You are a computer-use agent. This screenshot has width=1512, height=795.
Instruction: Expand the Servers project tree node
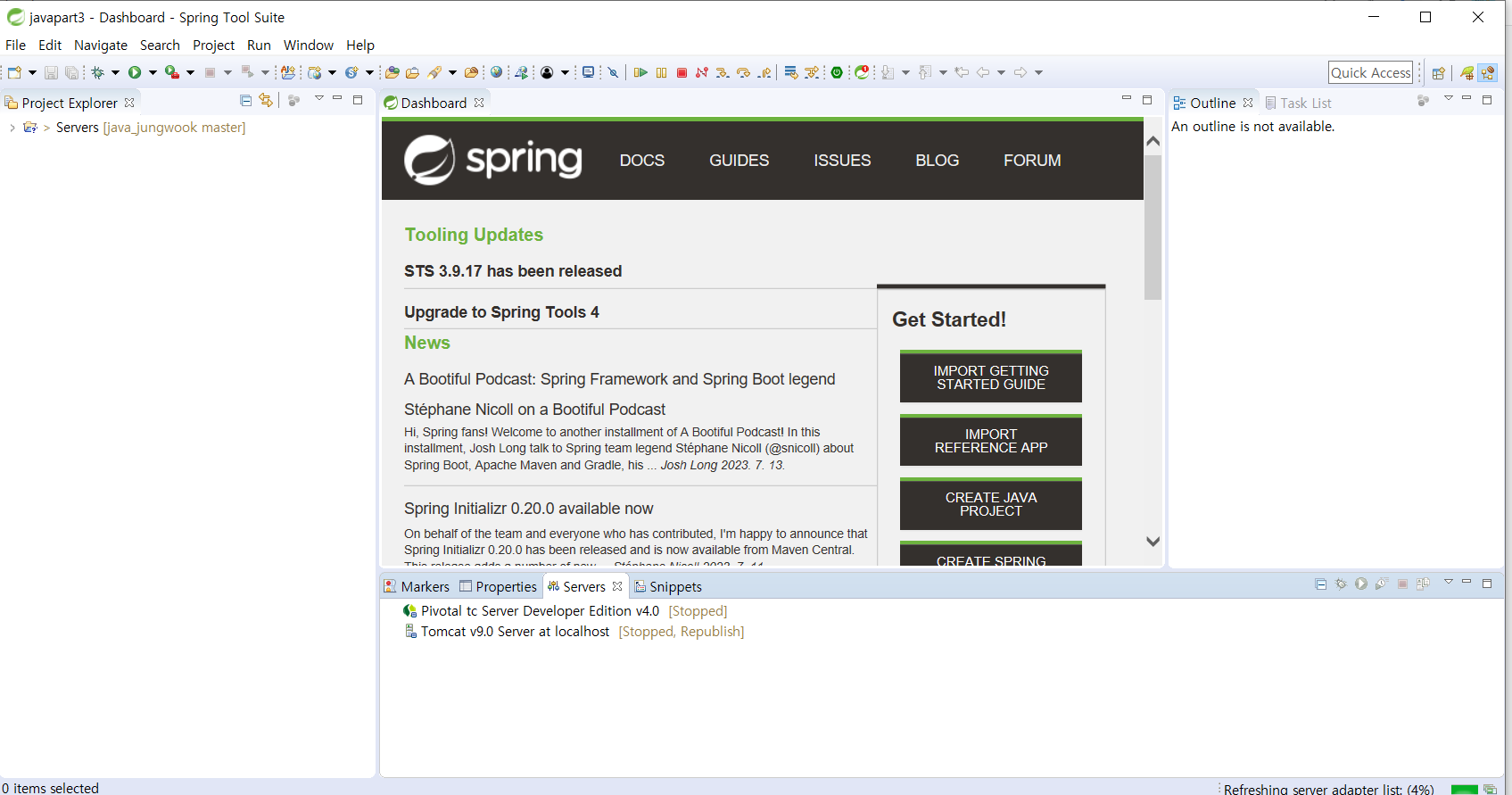[x=12, y=128]
